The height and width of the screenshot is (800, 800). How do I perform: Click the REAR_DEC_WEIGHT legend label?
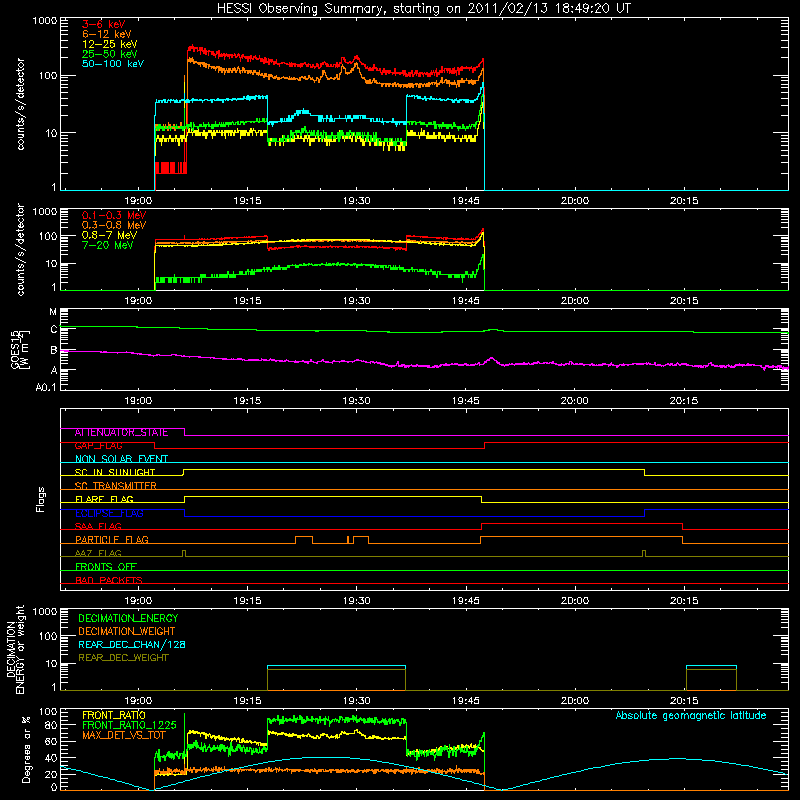tap(123, 658)
